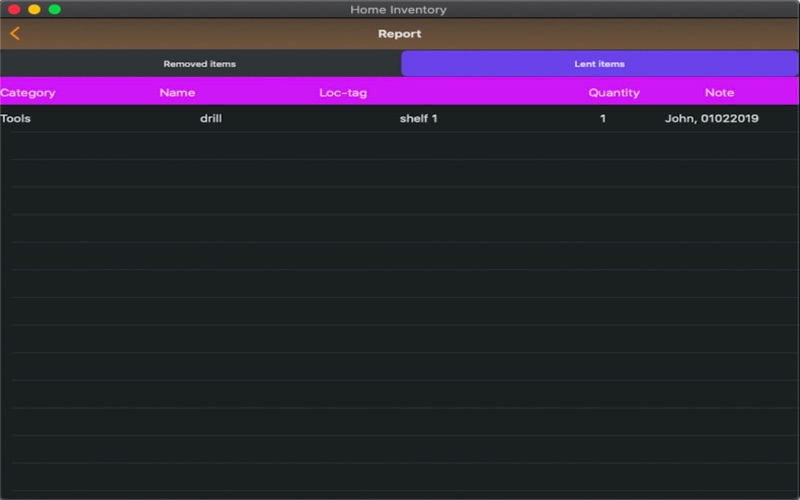The width and height of the screenshot is (800, 500).
Task: Select the Lent items tab
Action: click(599, 64)
